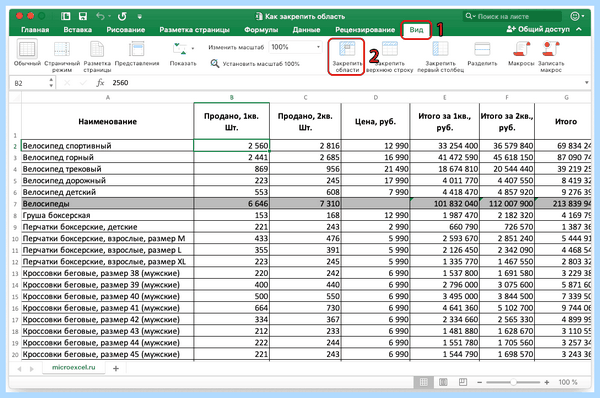The width and height of the screenshot is (600, 398).
Task: Select cell with value 101 832 040
Action: [445, 204]
